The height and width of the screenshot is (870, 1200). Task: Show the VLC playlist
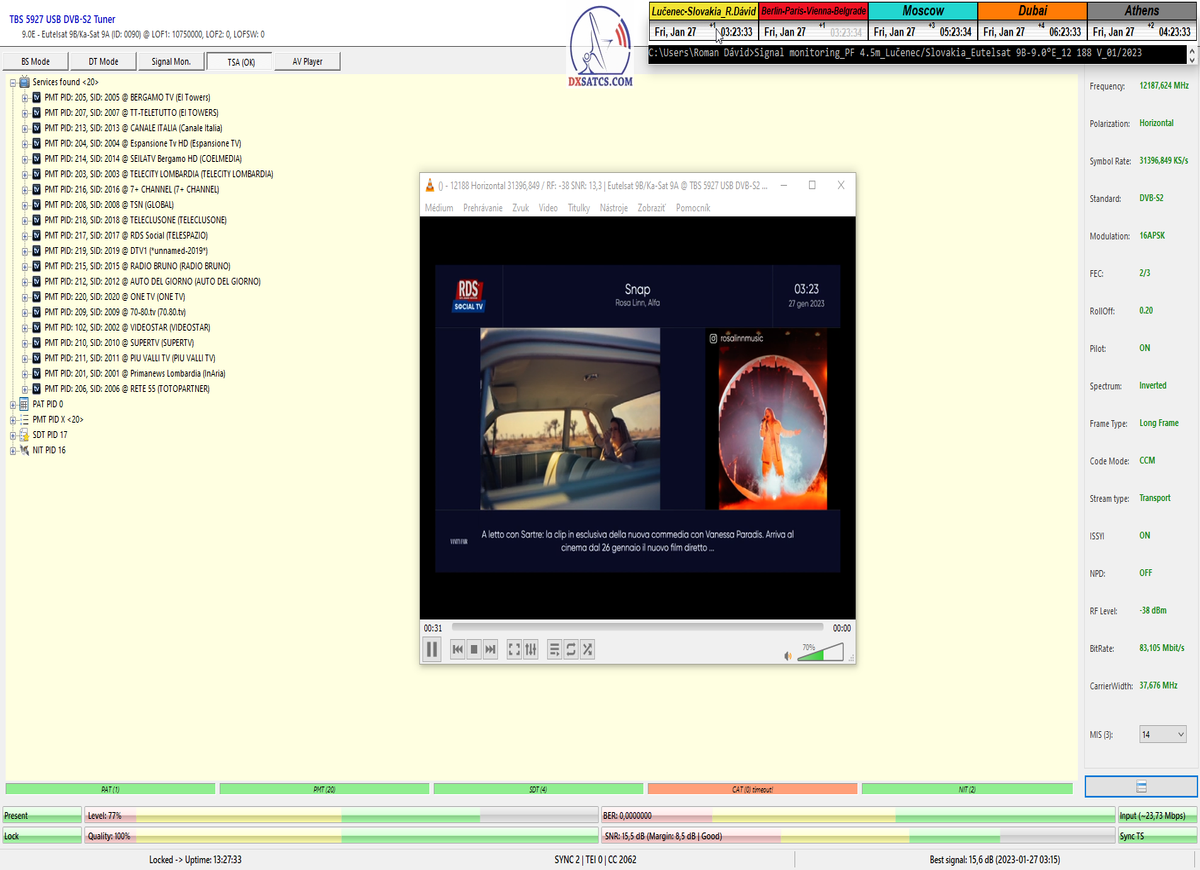point(555,650)
